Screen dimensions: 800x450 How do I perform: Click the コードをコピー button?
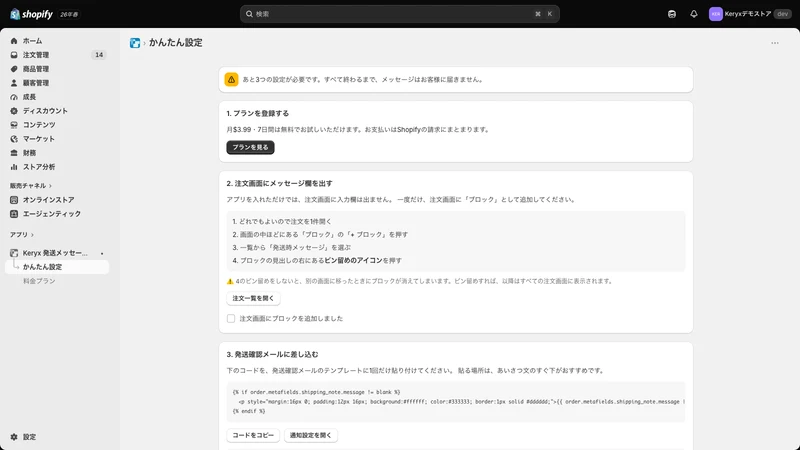(x=253, y=435)
